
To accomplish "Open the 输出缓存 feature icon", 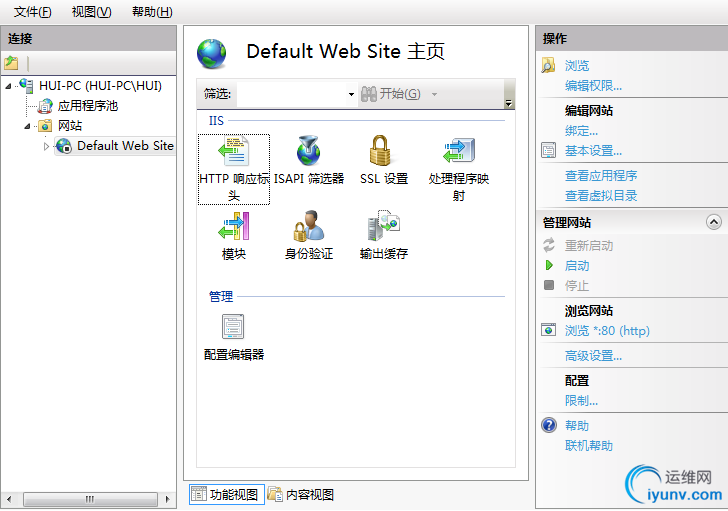I will (x=384, y=226).
